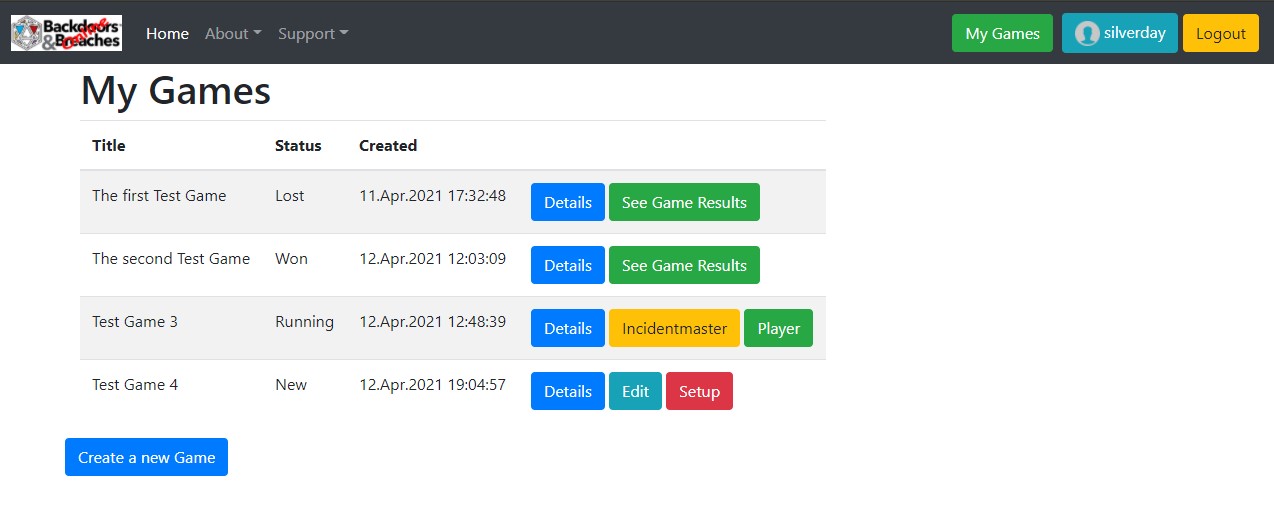This screenshot has height=510, width=1274.
Task: Join Test Game 3 as Incidentmaster
Action: tap(674, 328)
